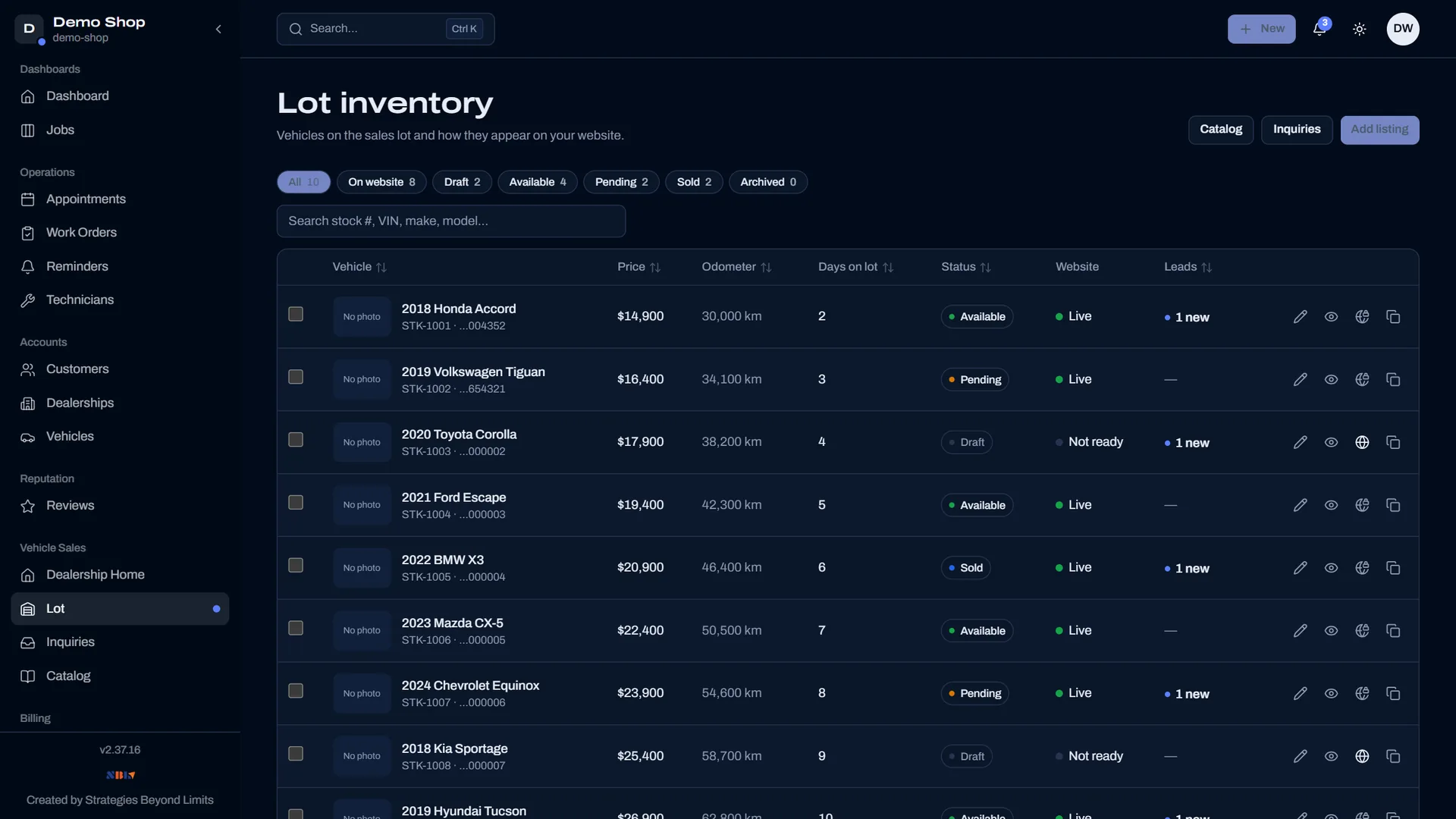Open Dealership Home in the sidebar
Screen dimensions: 1456x819
click(x=120, y=575)
